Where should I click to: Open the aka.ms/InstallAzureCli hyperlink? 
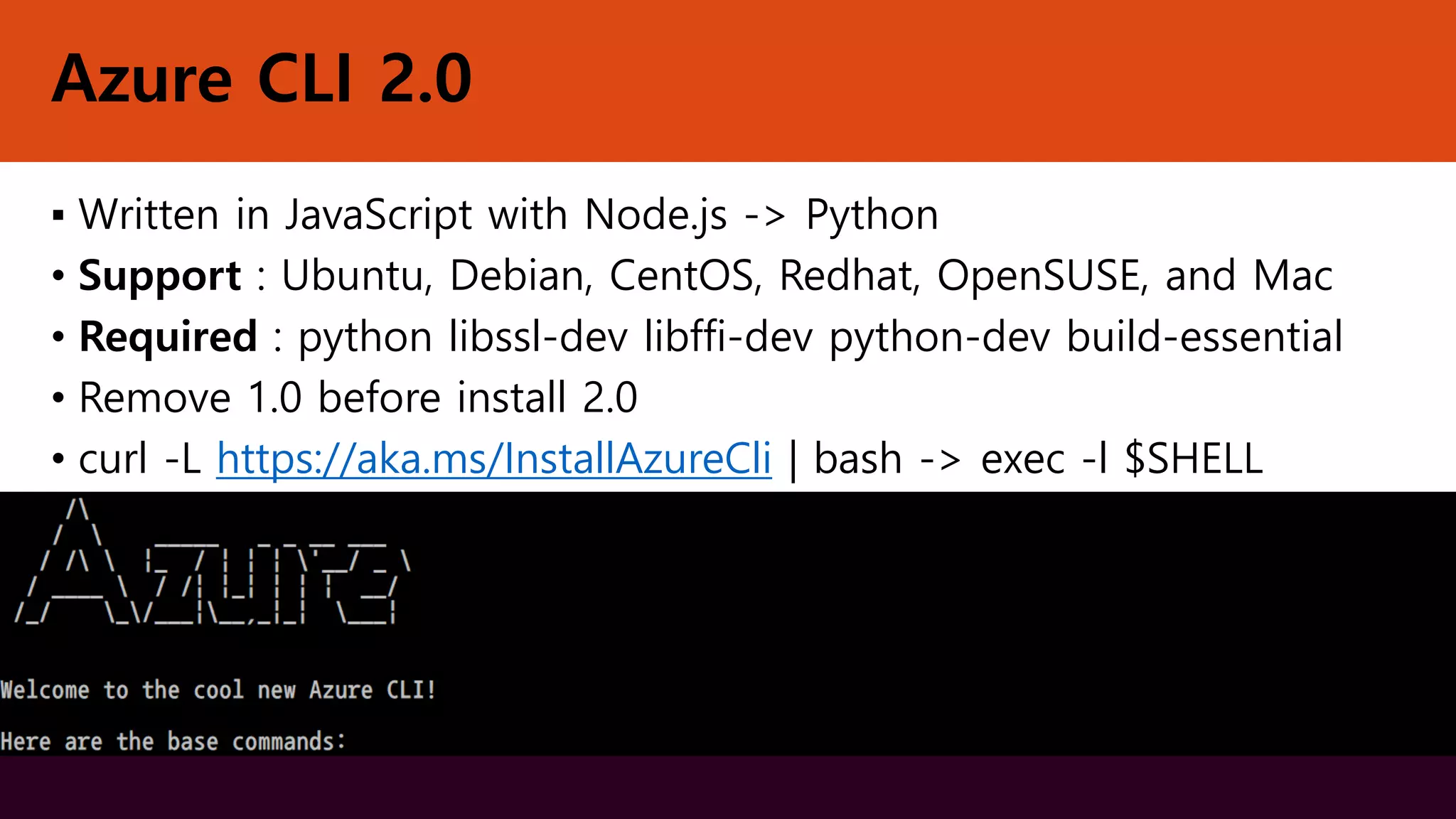(493, 459)
